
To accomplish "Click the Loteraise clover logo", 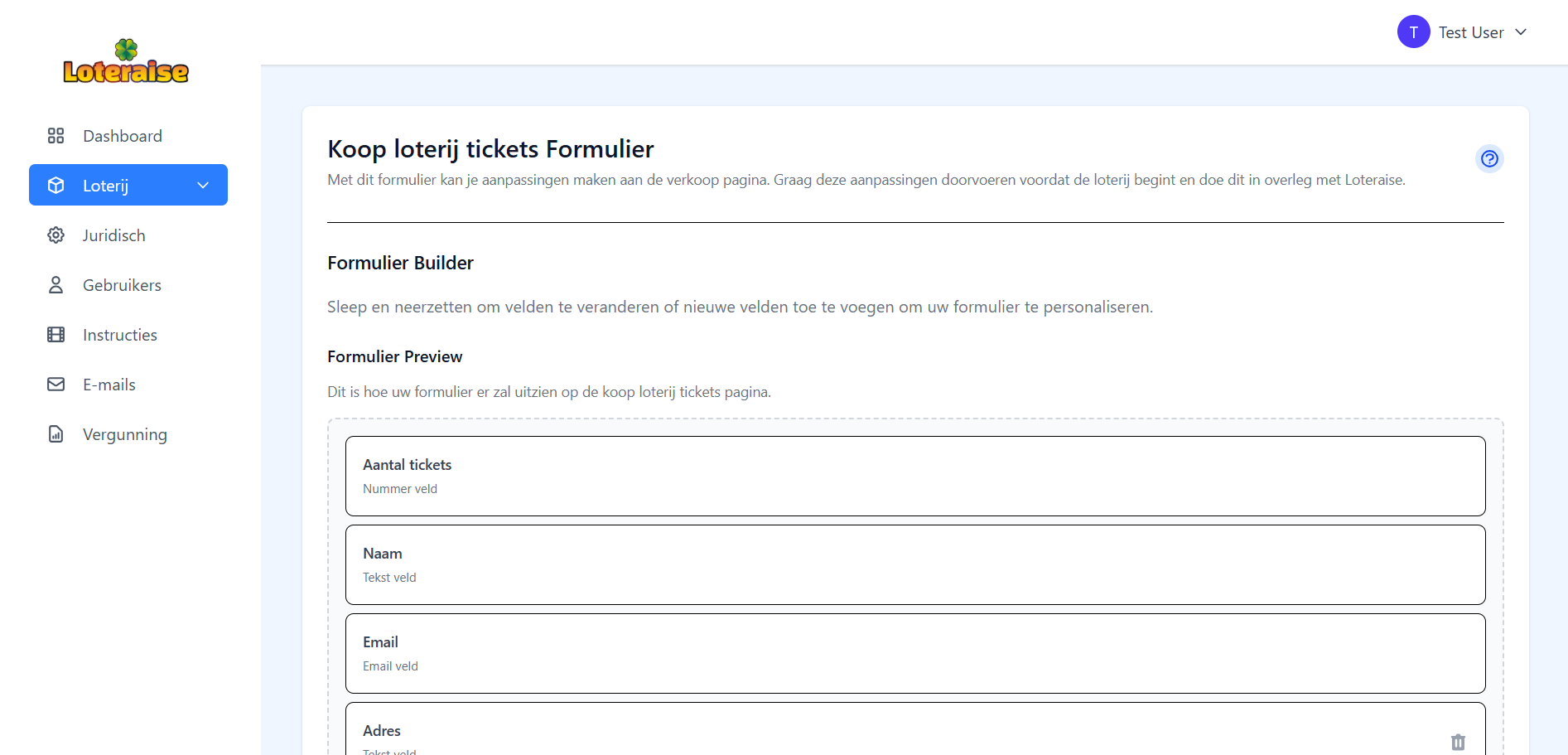I will [x=126, y=62].
